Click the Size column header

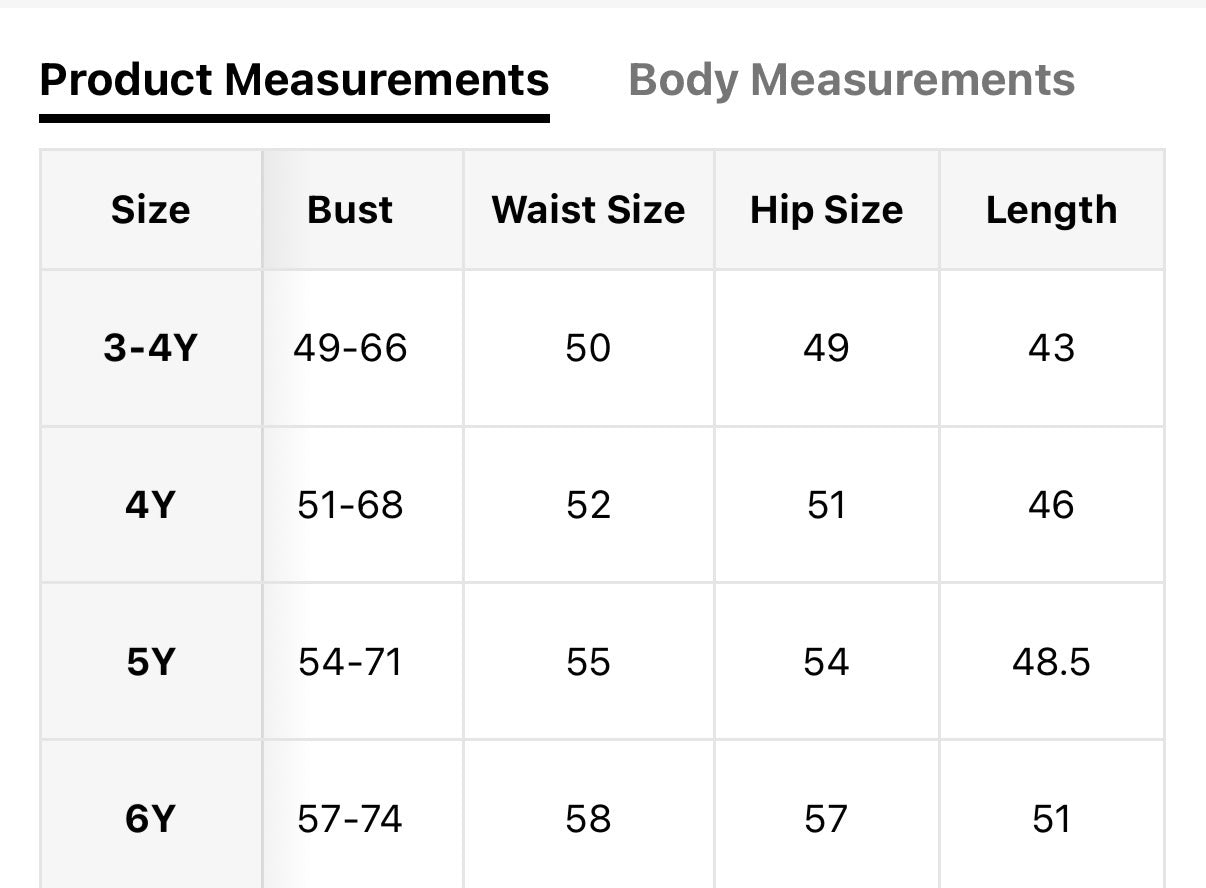150,210
